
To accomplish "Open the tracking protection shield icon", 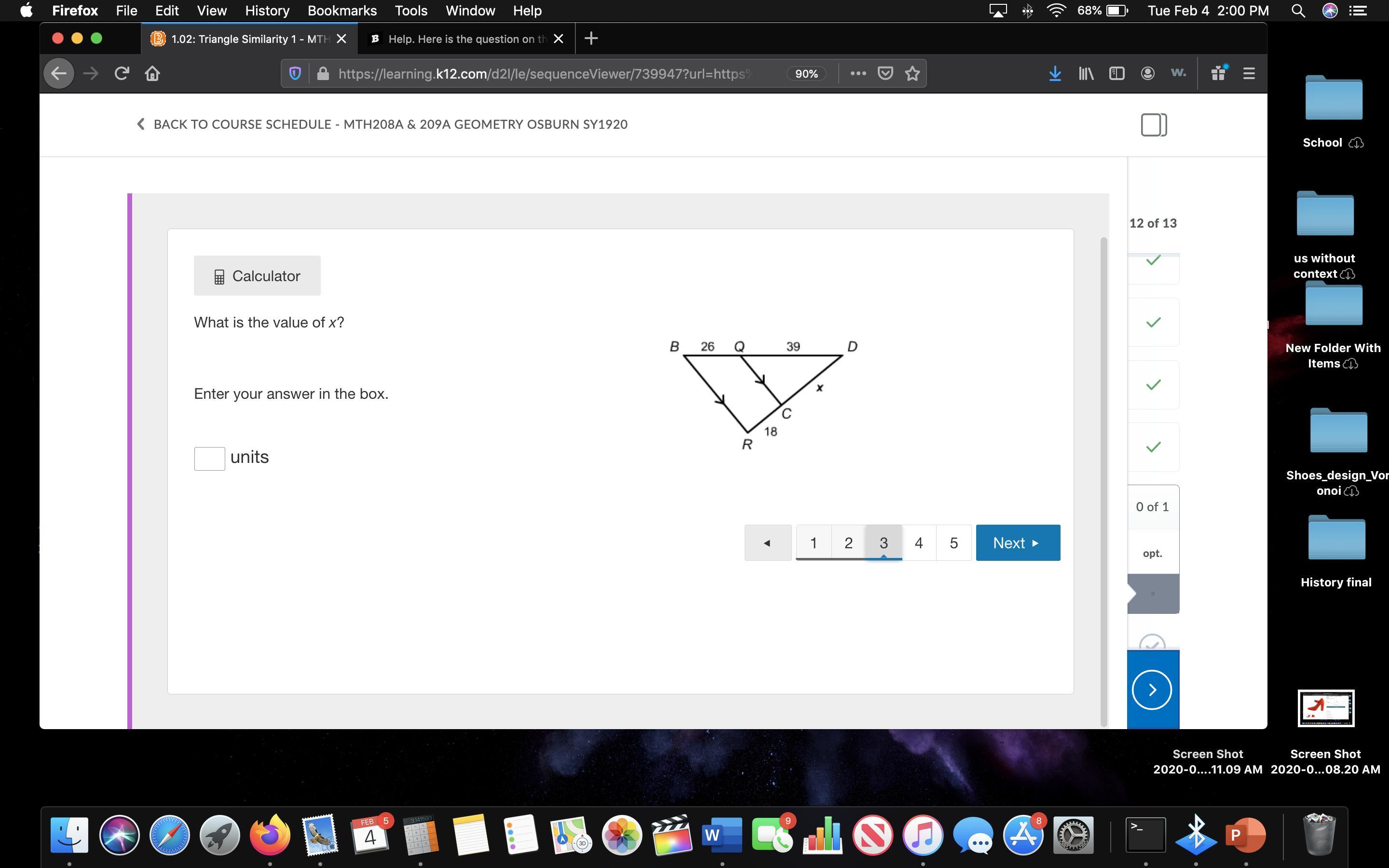I will [295, 73].
